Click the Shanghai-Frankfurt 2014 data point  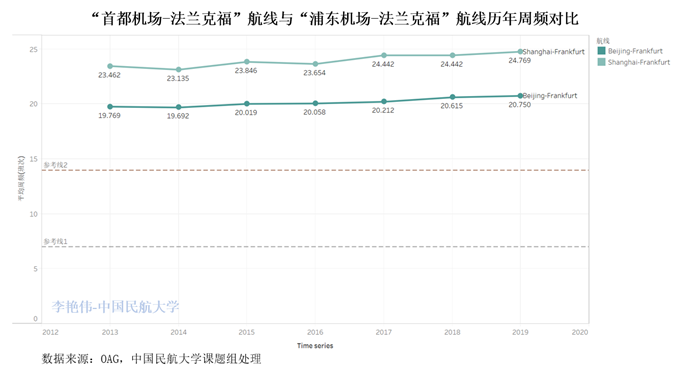coord(178,70)
